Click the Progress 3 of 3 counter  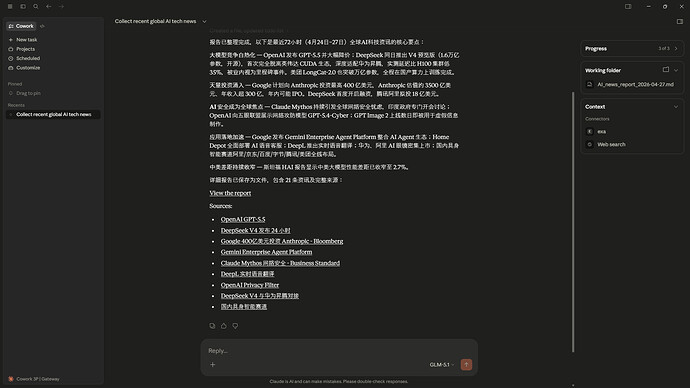[664, 49]
